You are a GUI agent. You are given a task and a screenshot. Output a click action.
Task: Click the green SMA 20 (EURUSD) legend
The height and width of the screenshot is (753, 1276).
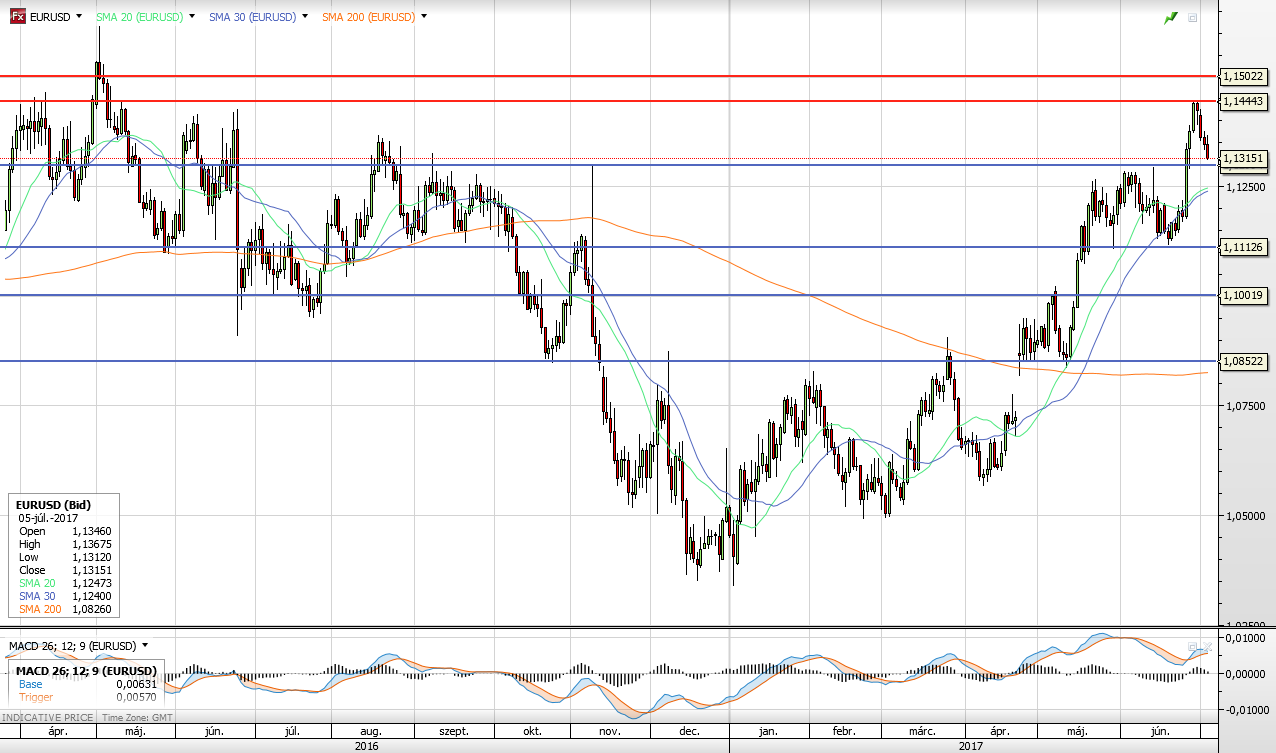[x=139, y=17]
